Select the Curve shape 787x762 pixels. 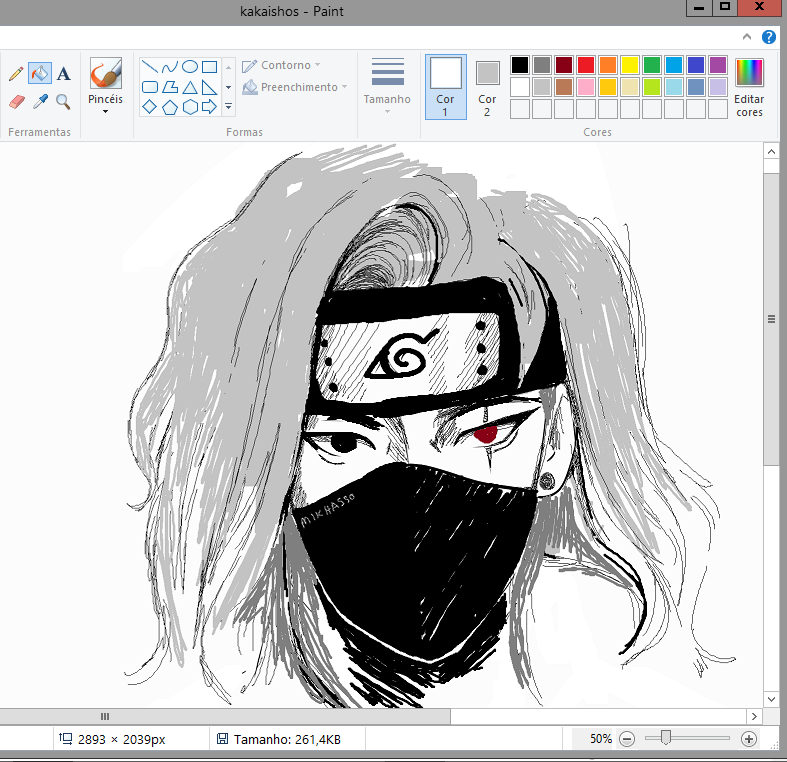(170, 66)
